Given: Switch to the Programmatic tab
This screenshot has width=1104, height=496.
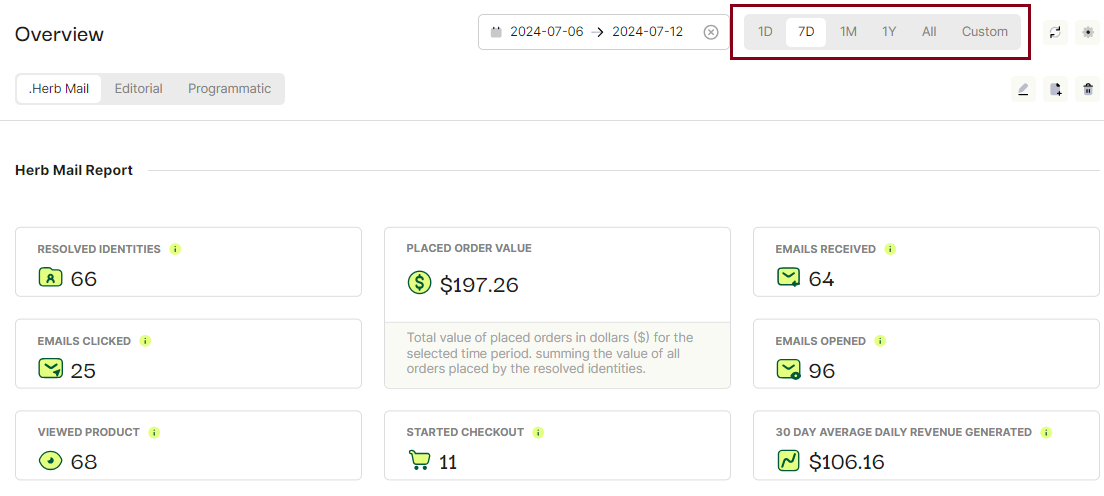Looking at the screenshot, I should [230, 89].
